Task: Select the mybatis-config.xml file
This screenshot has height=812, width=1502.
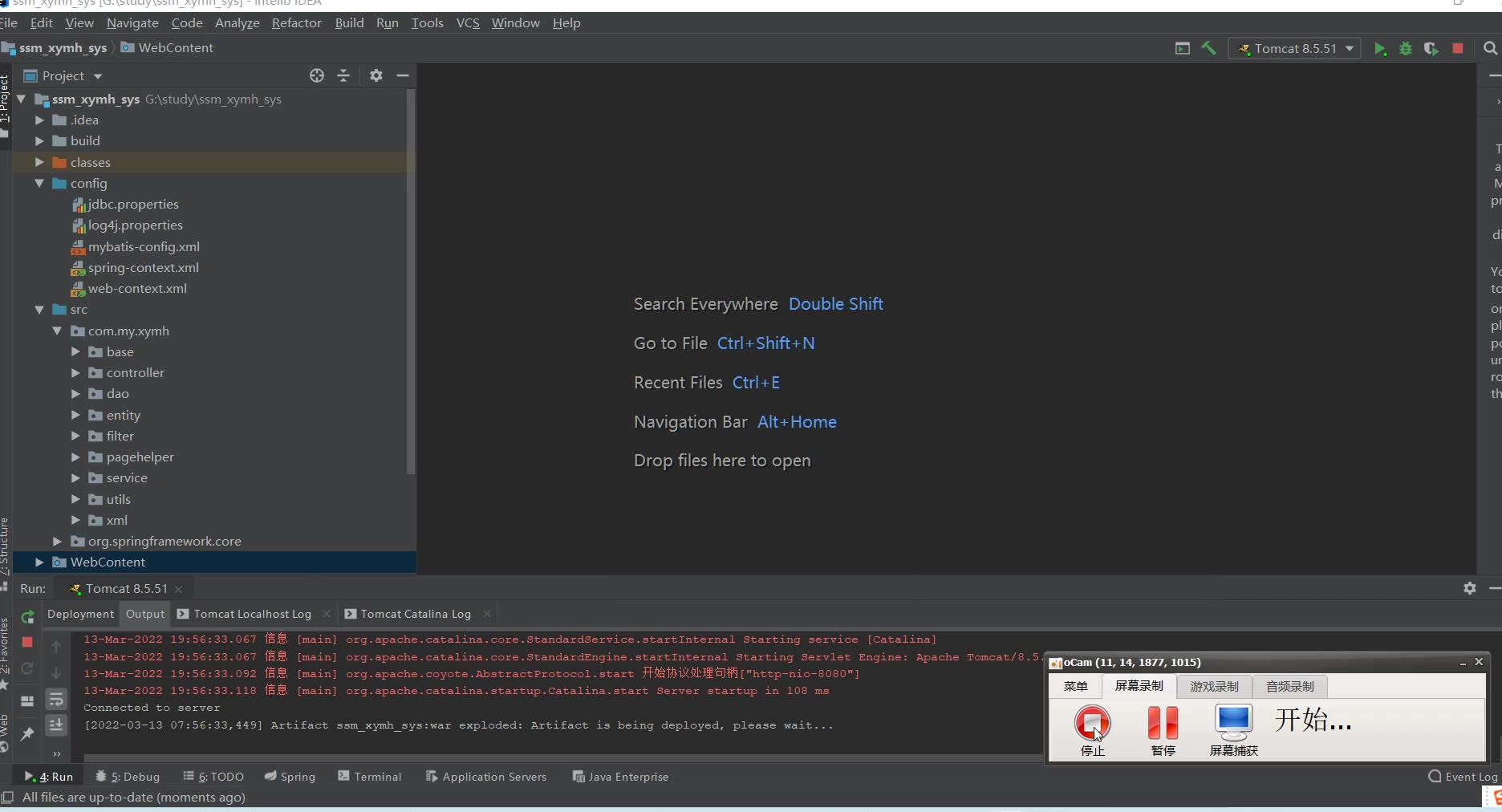Action: [144, 247]
